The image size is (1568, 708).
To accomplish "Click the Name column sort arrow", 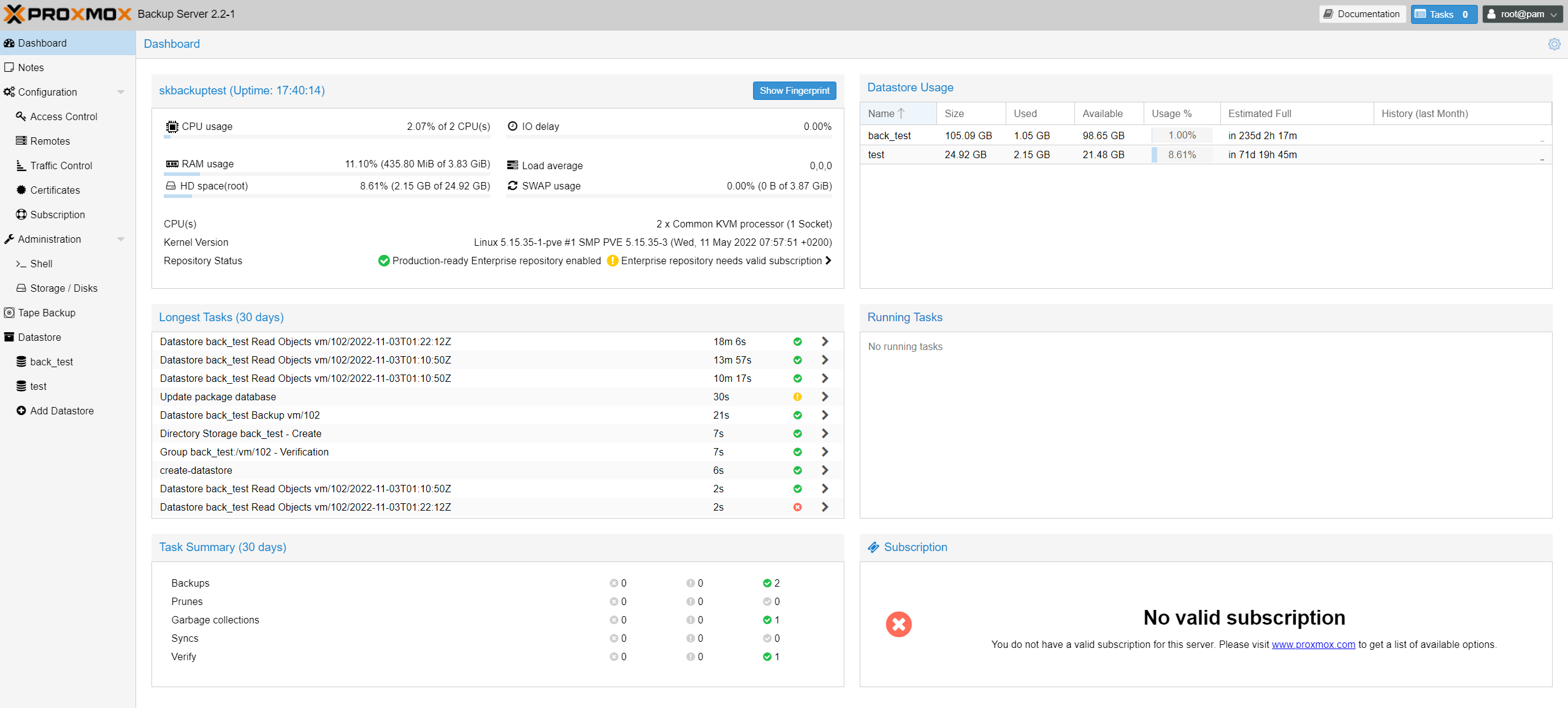I will pos(901,113).
